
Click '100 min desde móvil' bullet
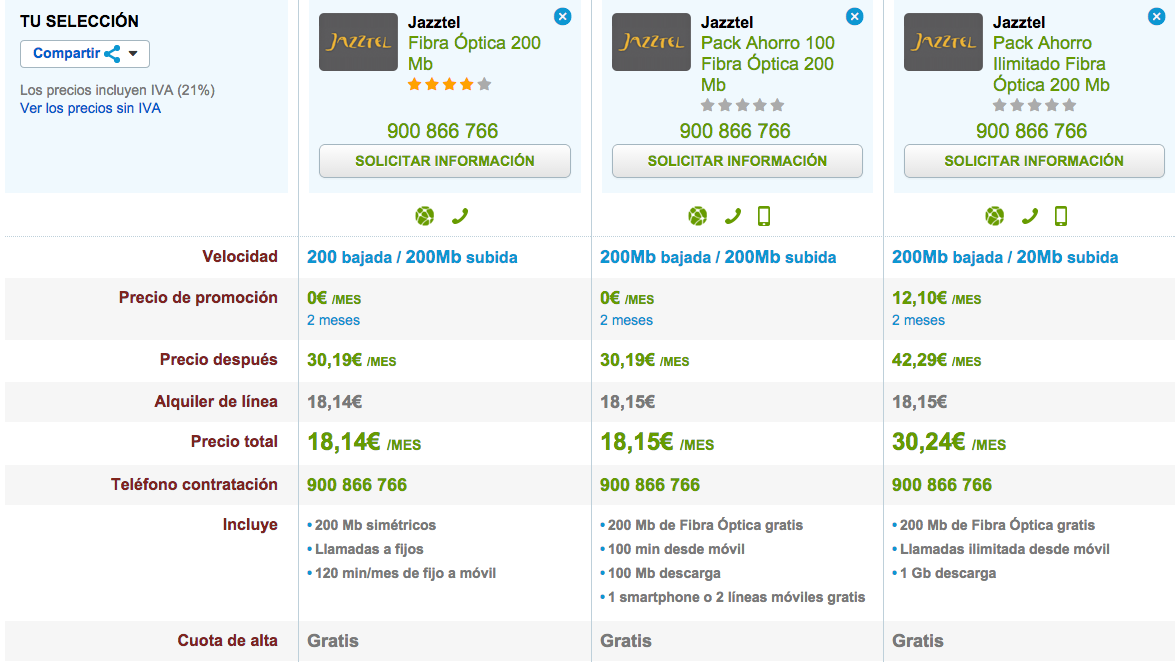(677, 550)
